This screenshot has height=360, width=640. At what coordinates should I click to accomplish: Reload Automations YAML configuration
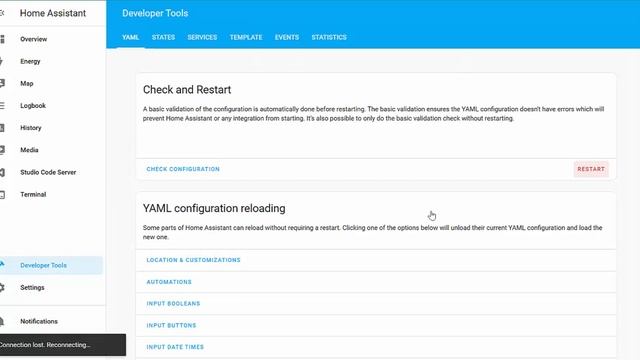tap(169, 282)
